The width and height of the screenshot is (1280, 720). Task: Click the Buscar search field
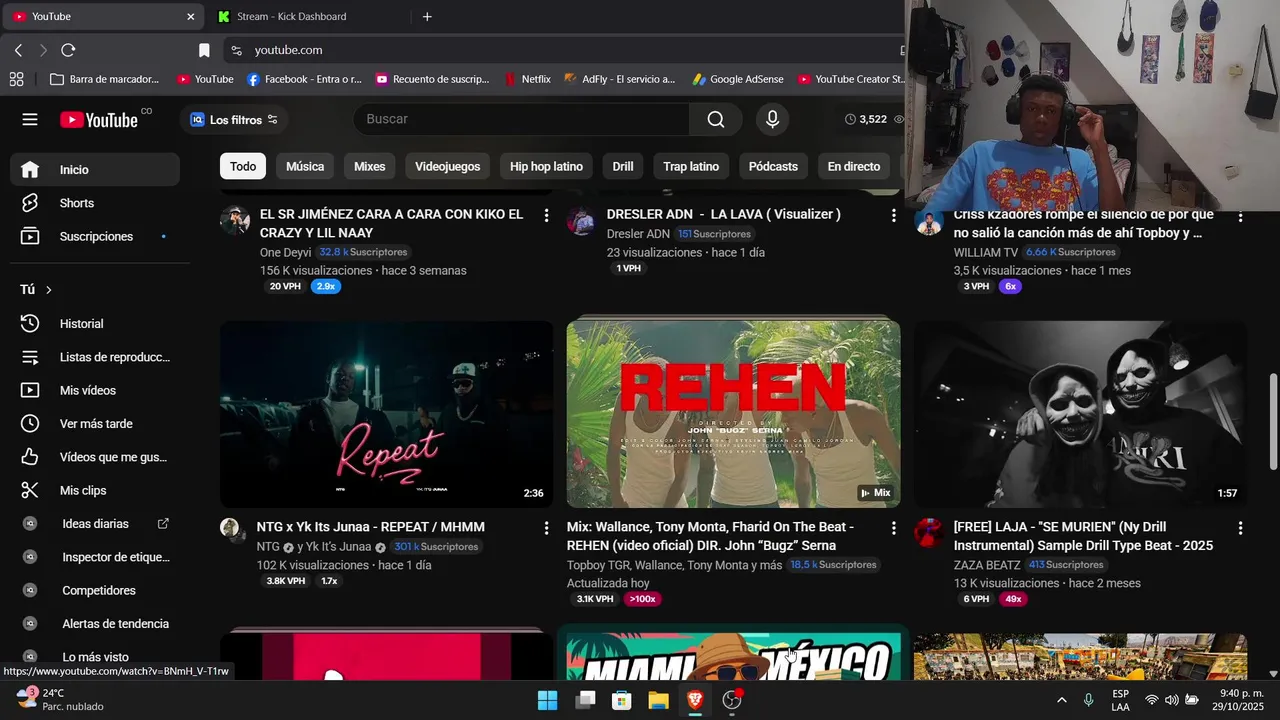(x=521, y=119)
